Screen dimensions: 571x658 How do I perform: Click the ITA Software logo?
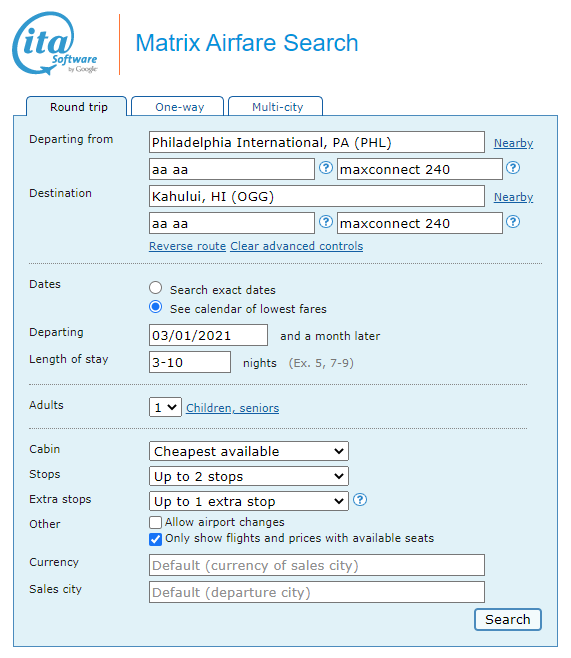[55, 44]
